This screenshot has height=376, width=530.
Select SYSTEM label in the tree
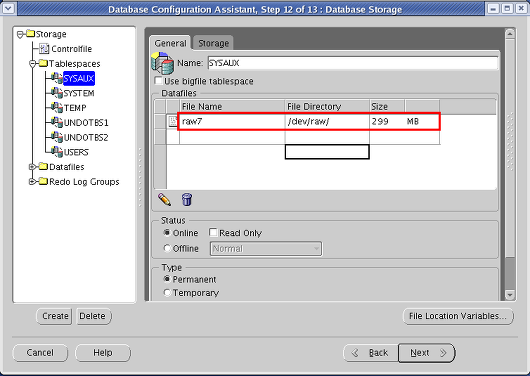[x=79, y=93]
